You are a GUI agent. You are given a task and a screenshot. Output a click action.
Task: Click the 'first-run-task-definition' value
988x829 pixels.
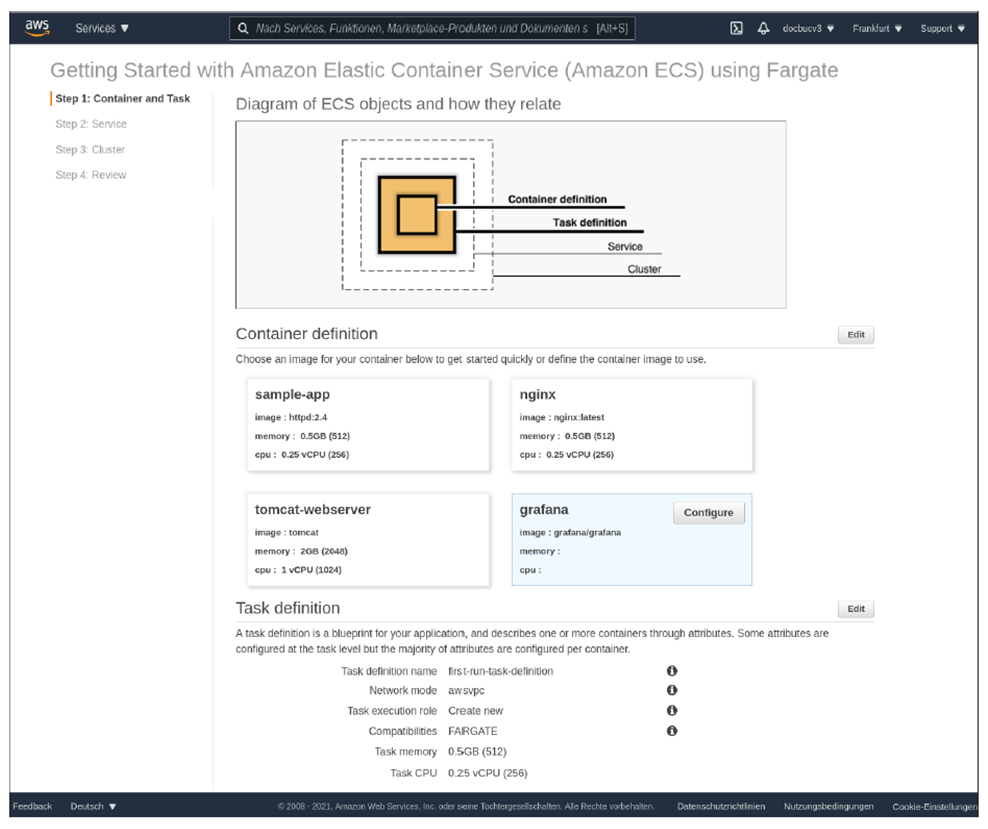pos(500,671)
